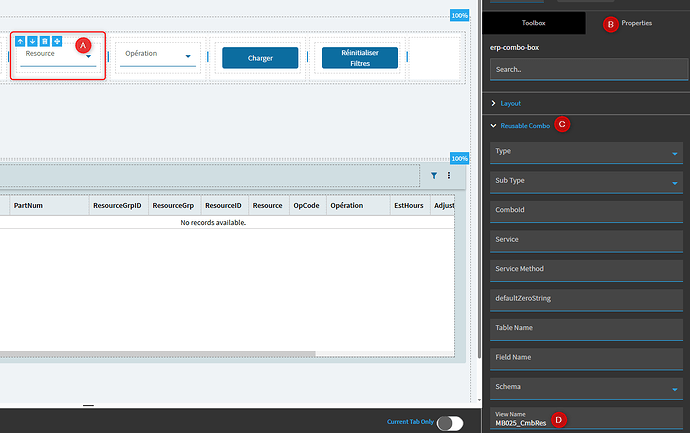Image resolution: width=690 pixels, height=433 pixels.
Task: Click the Service Method input field
Action: [586, 271]
